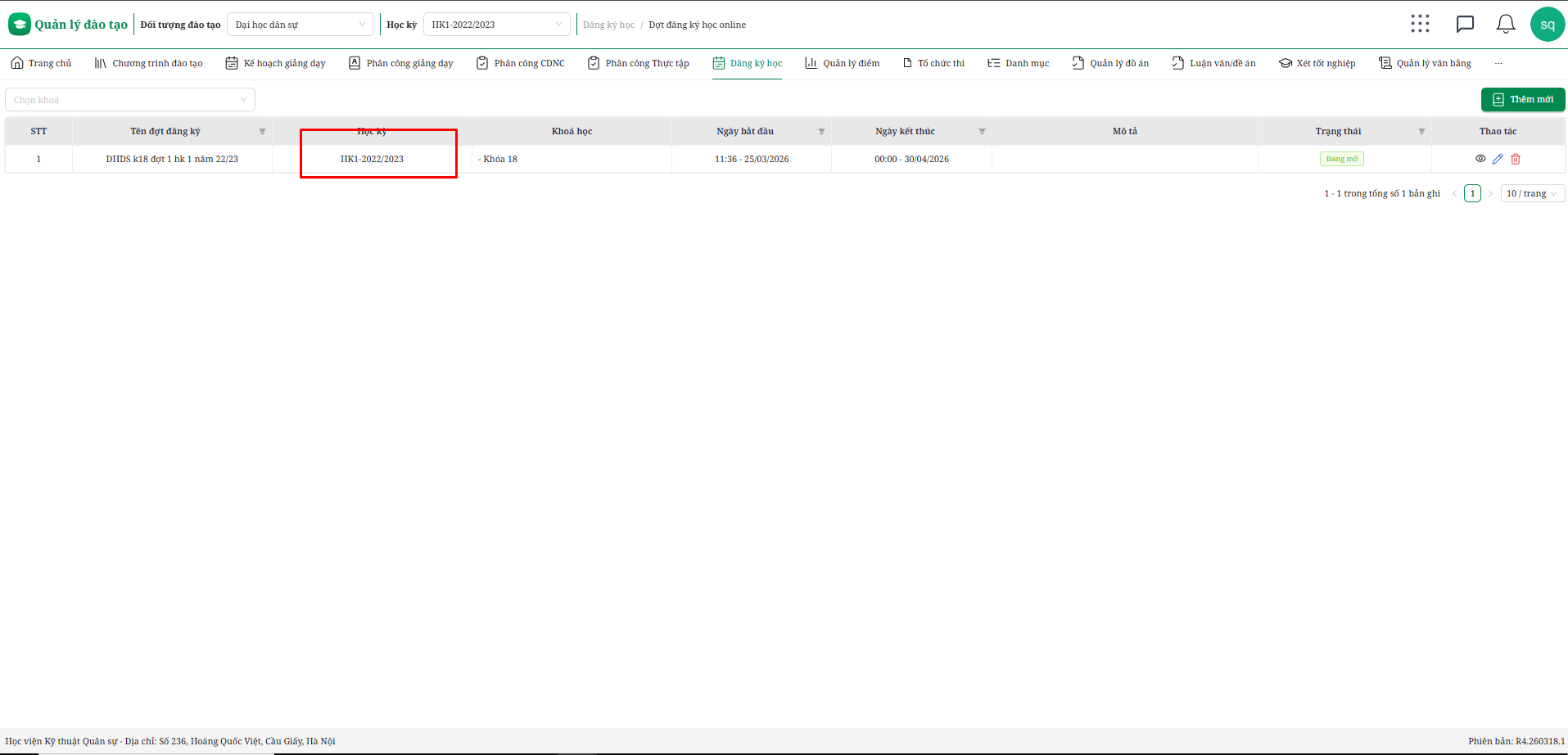
Task: Open the Chọn khoá dropdown
Action: coord(130,100)
